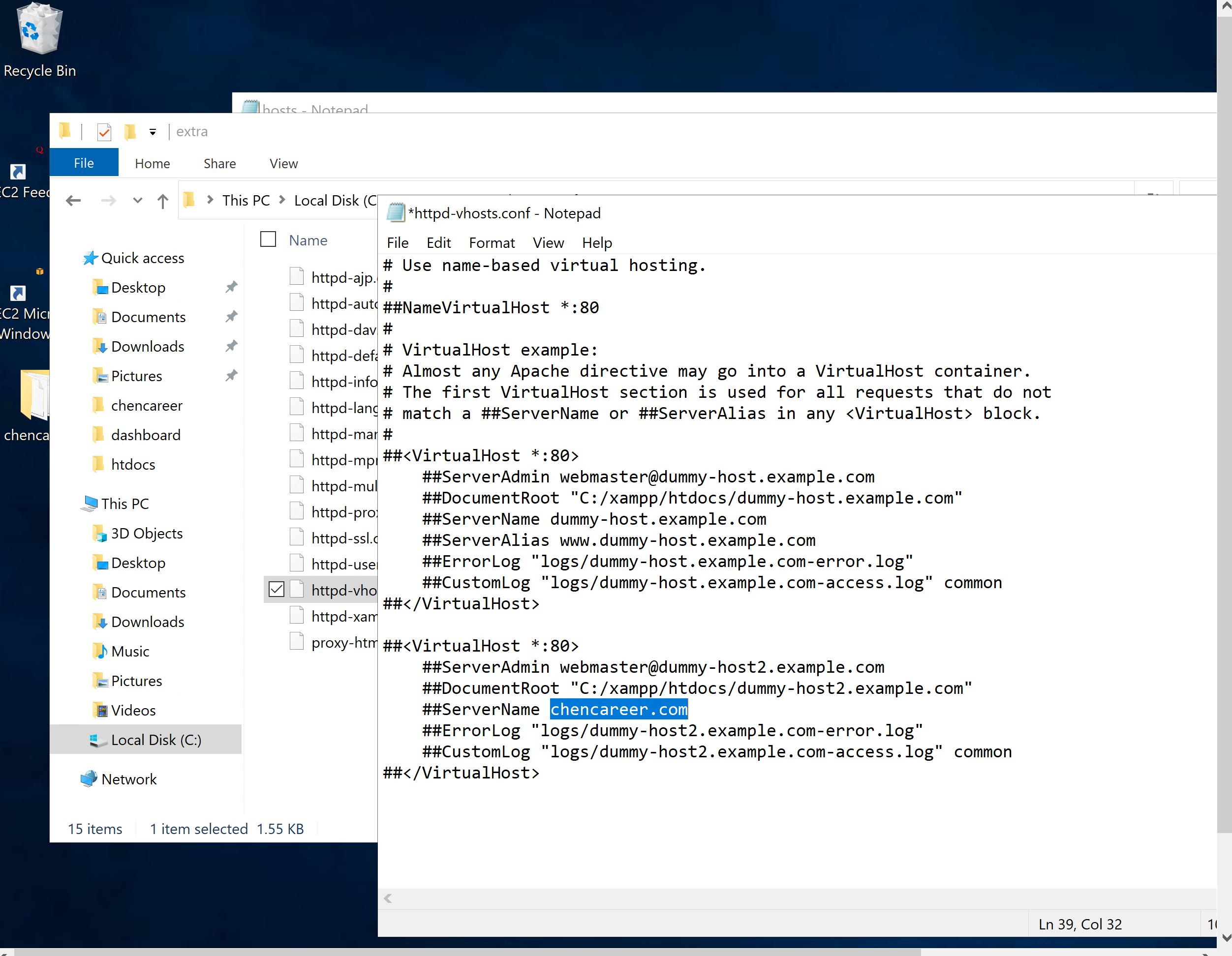Image resolution: width=1232 pixels, height=956 pixels.
Task: Select Quick access in navigation pane
Action: (x=142, y=258)
